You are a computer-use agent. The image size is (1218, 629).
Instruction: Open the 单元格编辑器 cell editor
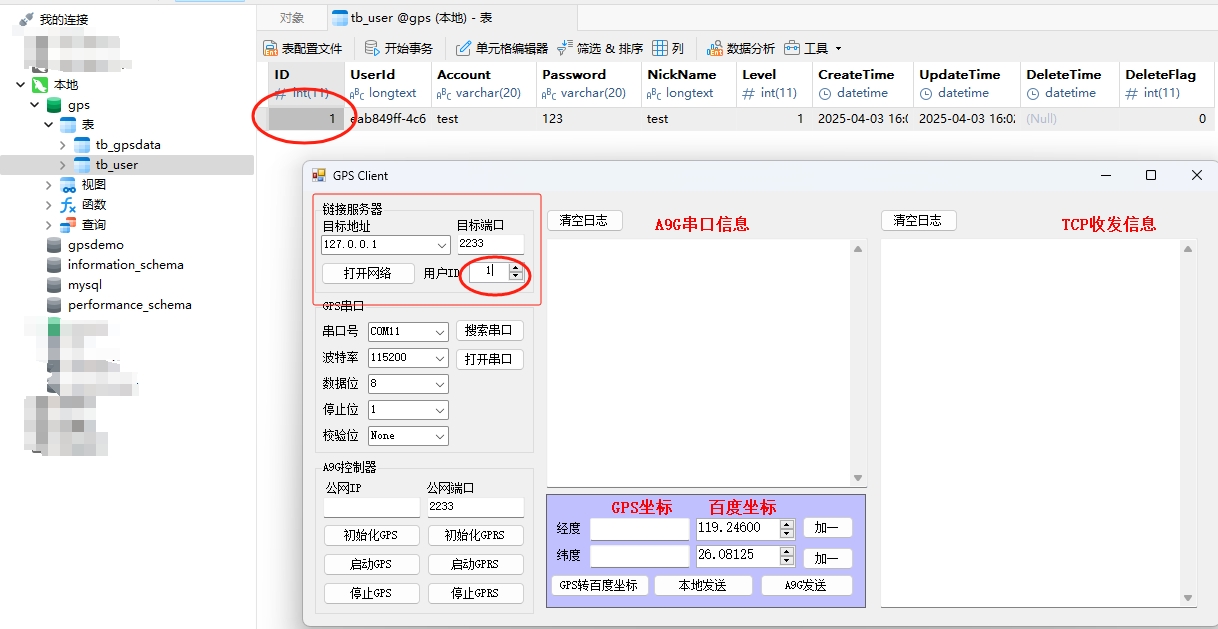tap(502, 48)
